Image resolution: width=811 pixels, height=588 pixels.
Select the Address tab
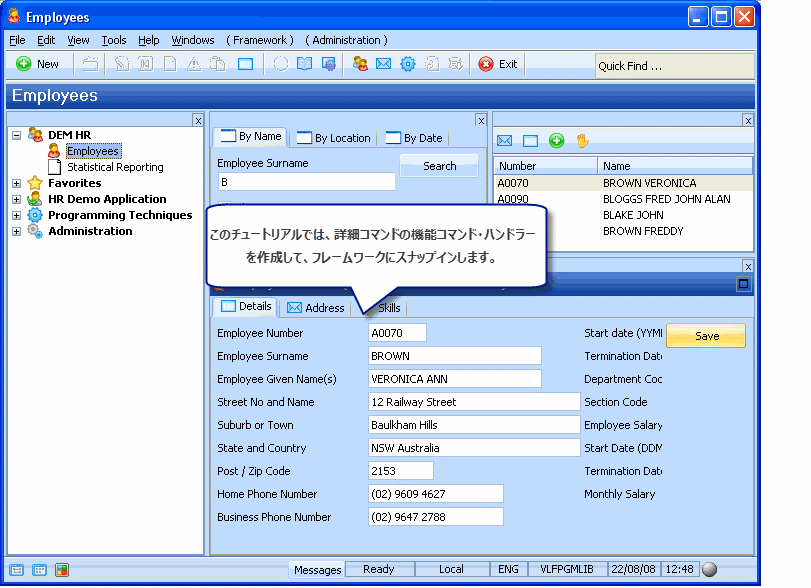pyautogui.click(x=316, y=308)
